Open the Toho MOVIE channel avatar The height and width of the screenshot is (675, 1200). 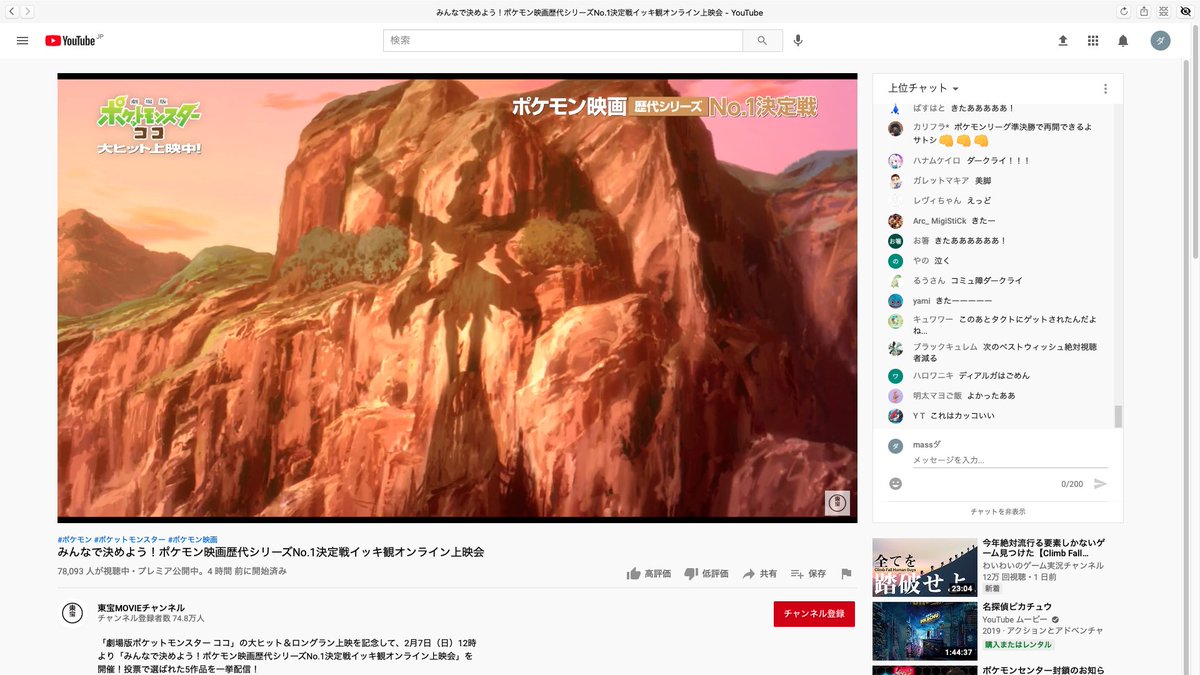72,613
